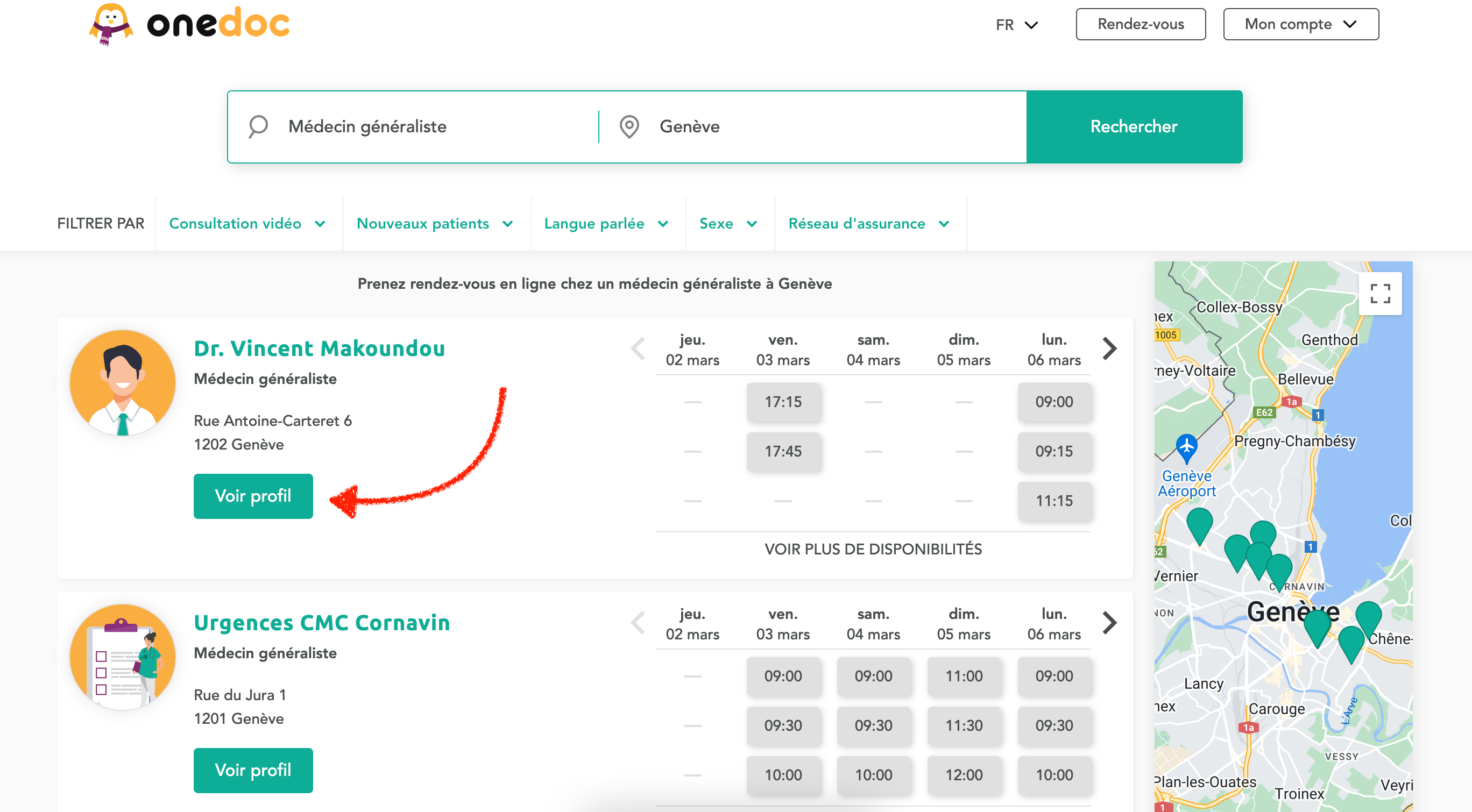The width and height of the screenshot is (1472, 812).
Task: Open the Sexe filter menu
Action: 728,223
